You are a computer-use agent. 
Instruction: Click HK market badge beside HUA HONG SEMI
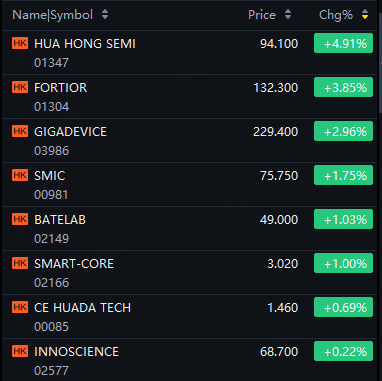[x=20, y=43]
